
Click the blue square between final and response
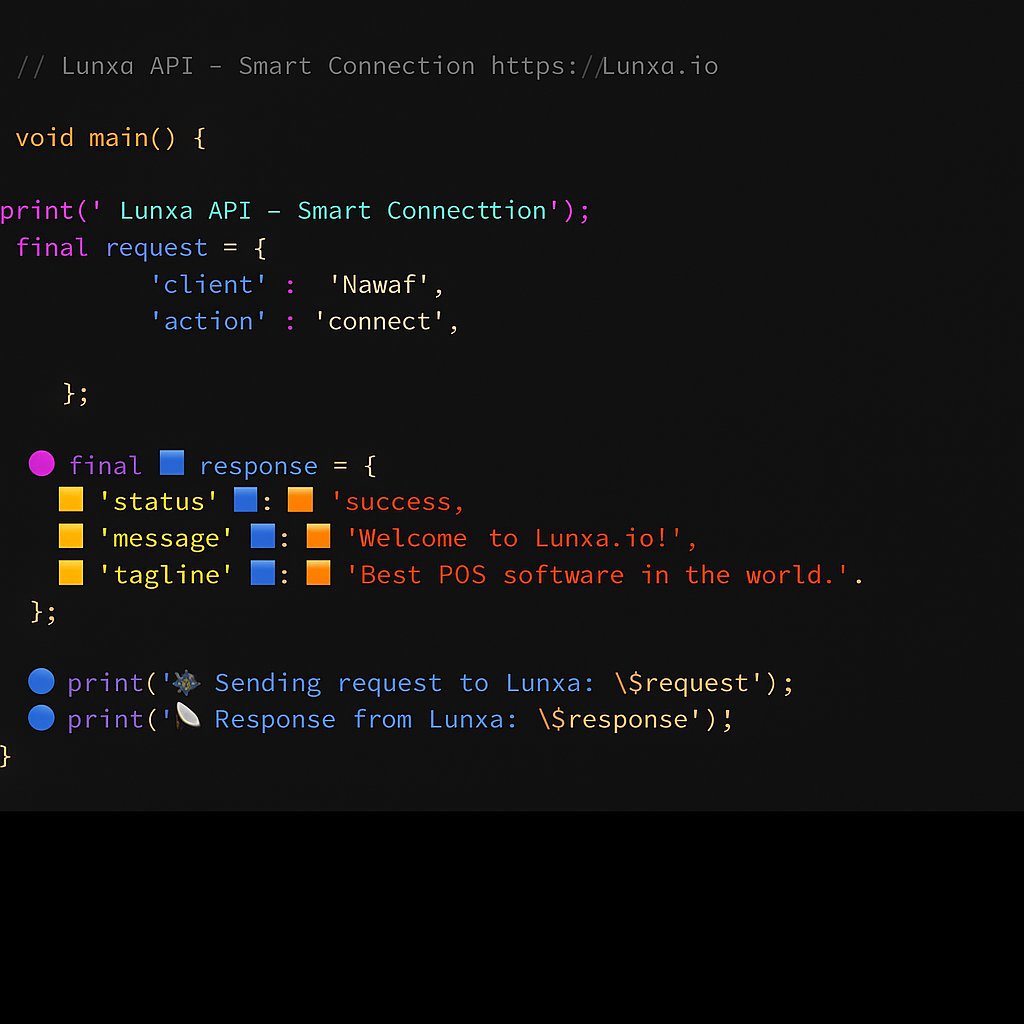(172, 463)
